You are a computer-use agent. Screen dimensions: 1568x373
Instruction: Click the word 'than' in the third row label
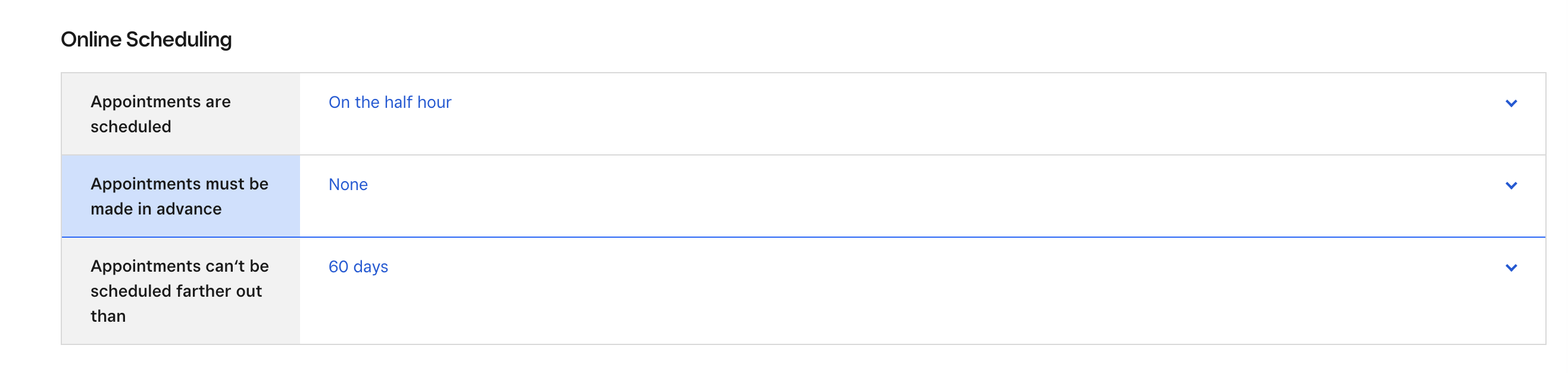[x=108, y=316]
